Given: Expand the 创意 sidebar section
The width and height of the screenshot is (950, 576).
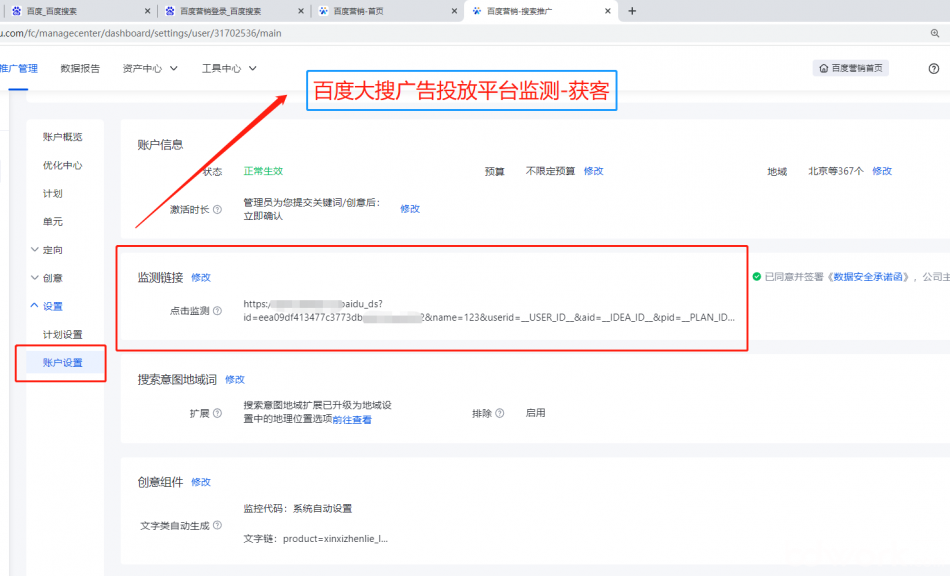Looking at the screenshot, I should coord(47,278).
